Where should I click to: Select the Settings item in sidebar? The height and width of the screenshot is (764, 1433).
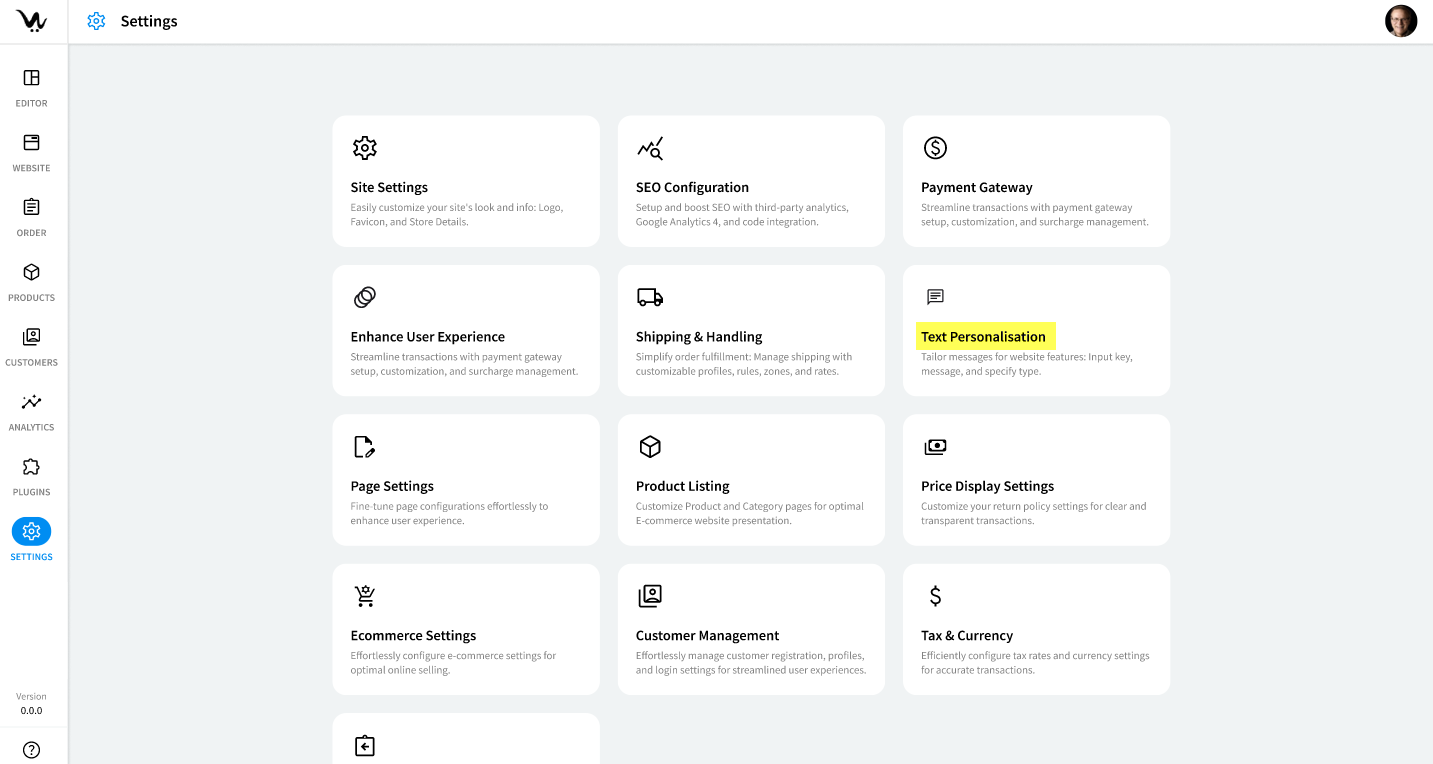[x=31, y=532]
